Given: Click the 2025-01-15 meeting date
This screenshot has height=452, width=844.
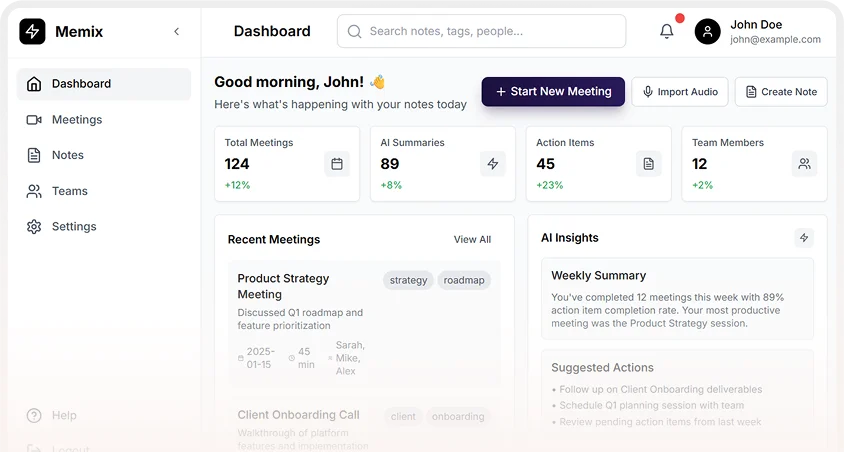Looking at the screenshot, I should (x=261, y=358).
